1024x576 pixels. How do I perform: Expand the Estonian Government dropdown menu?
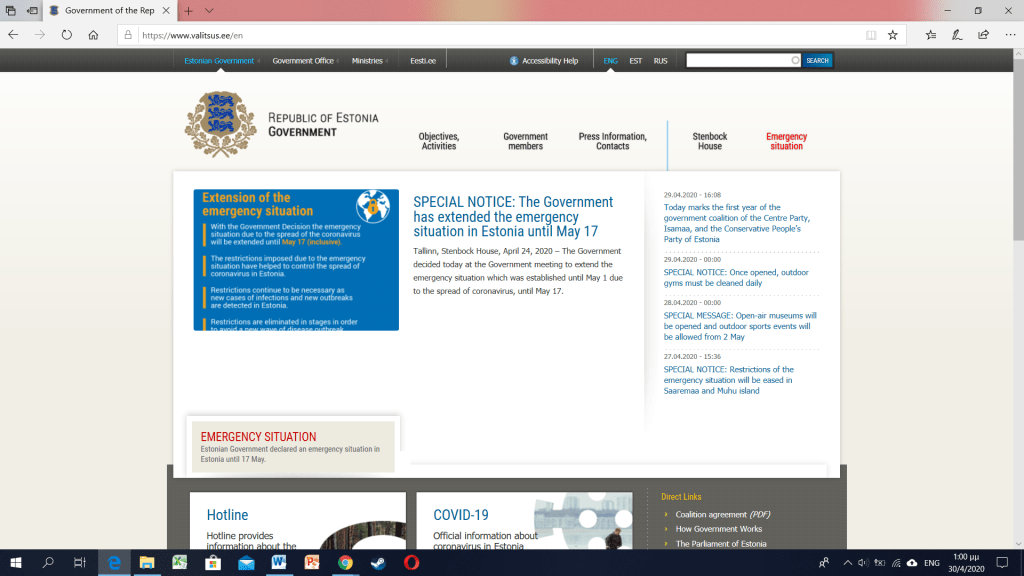click(x=221, y=61)
